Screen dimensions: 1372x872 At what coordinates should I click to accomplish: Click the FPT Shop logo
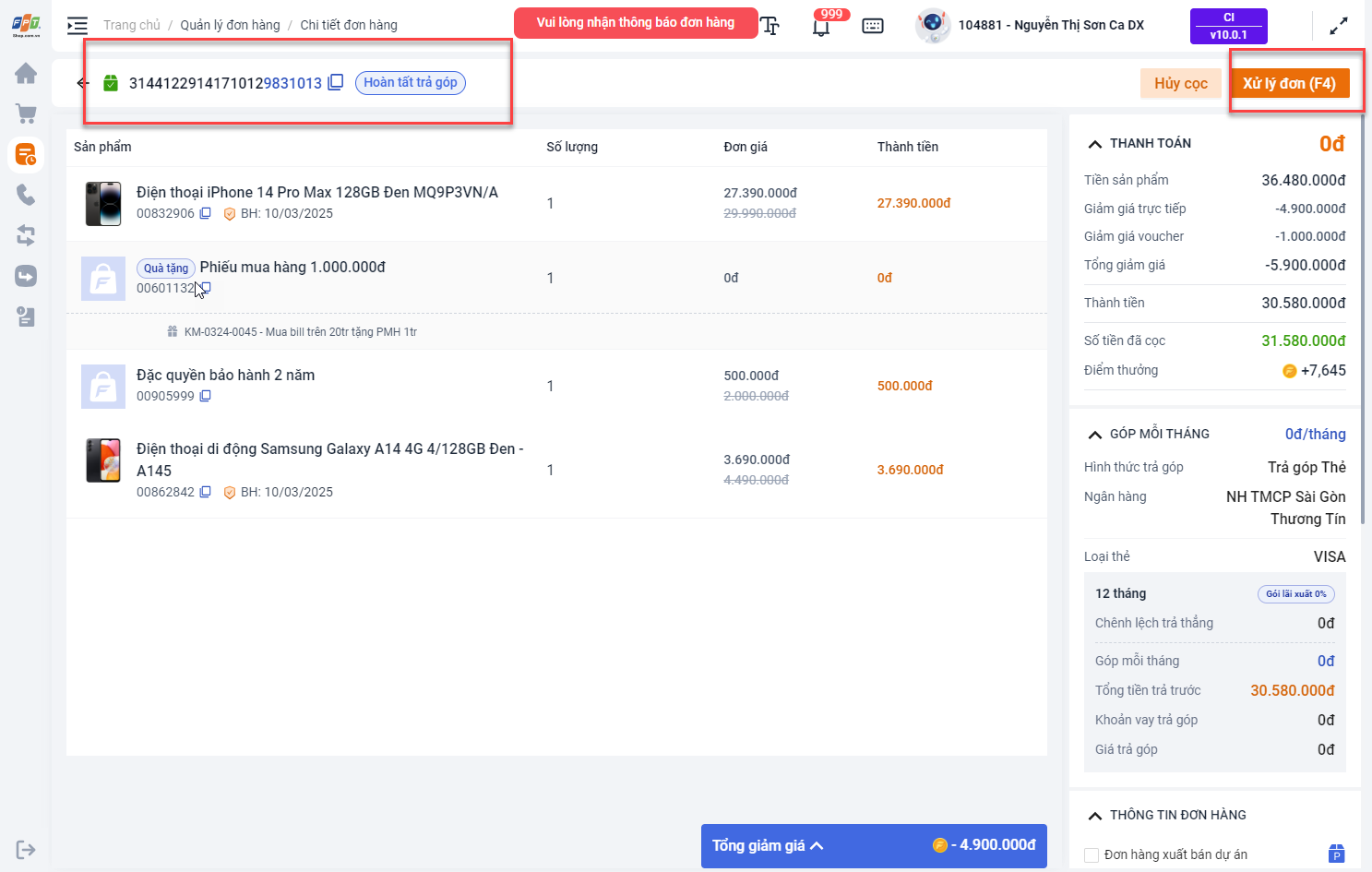(x=26, y=25)
